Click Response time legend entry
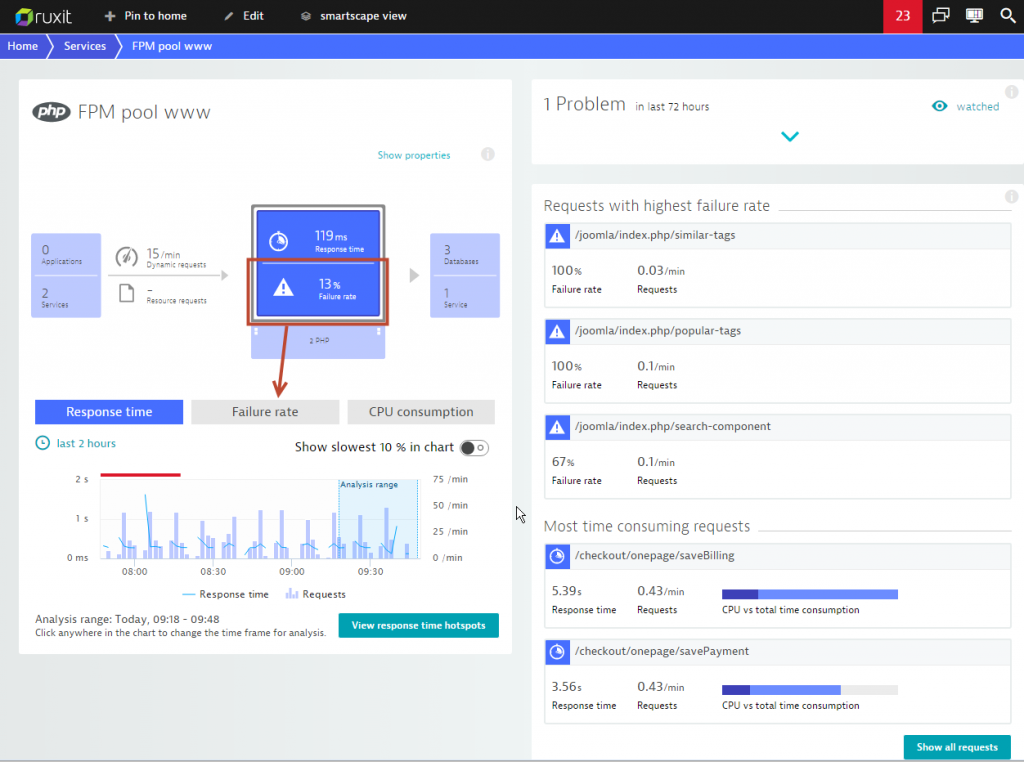1024x762 pixels. 225,594
